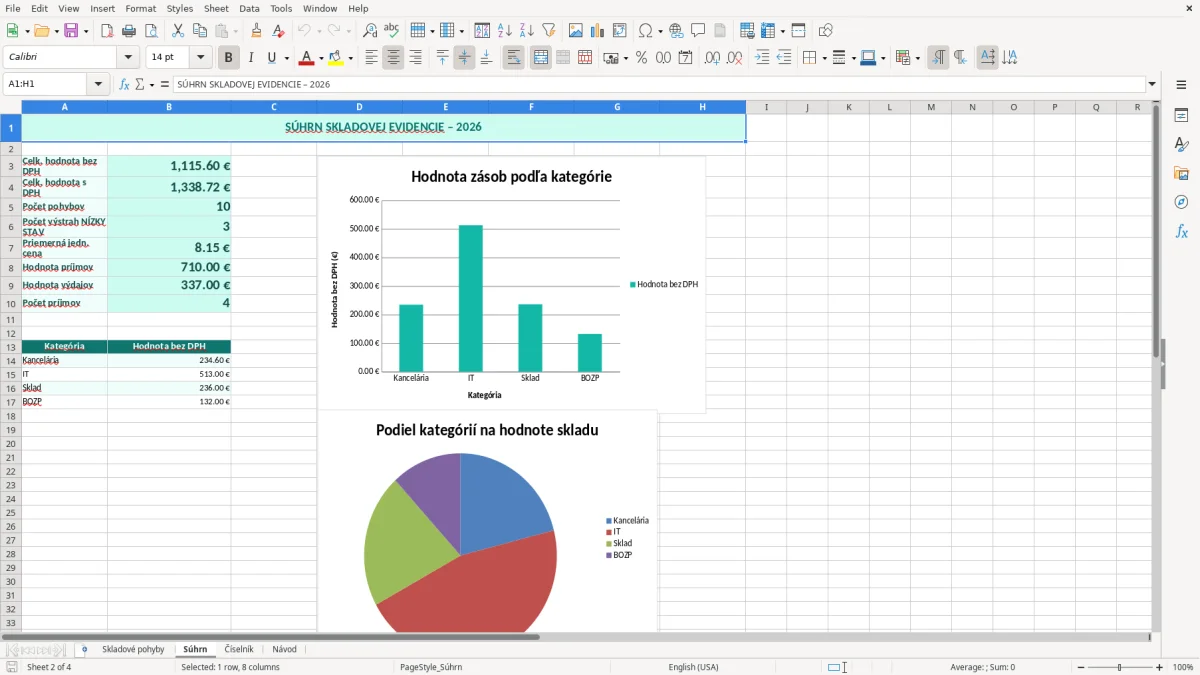Insert a comment
The width and height of the screenshot is (1200, 675).
698,31
